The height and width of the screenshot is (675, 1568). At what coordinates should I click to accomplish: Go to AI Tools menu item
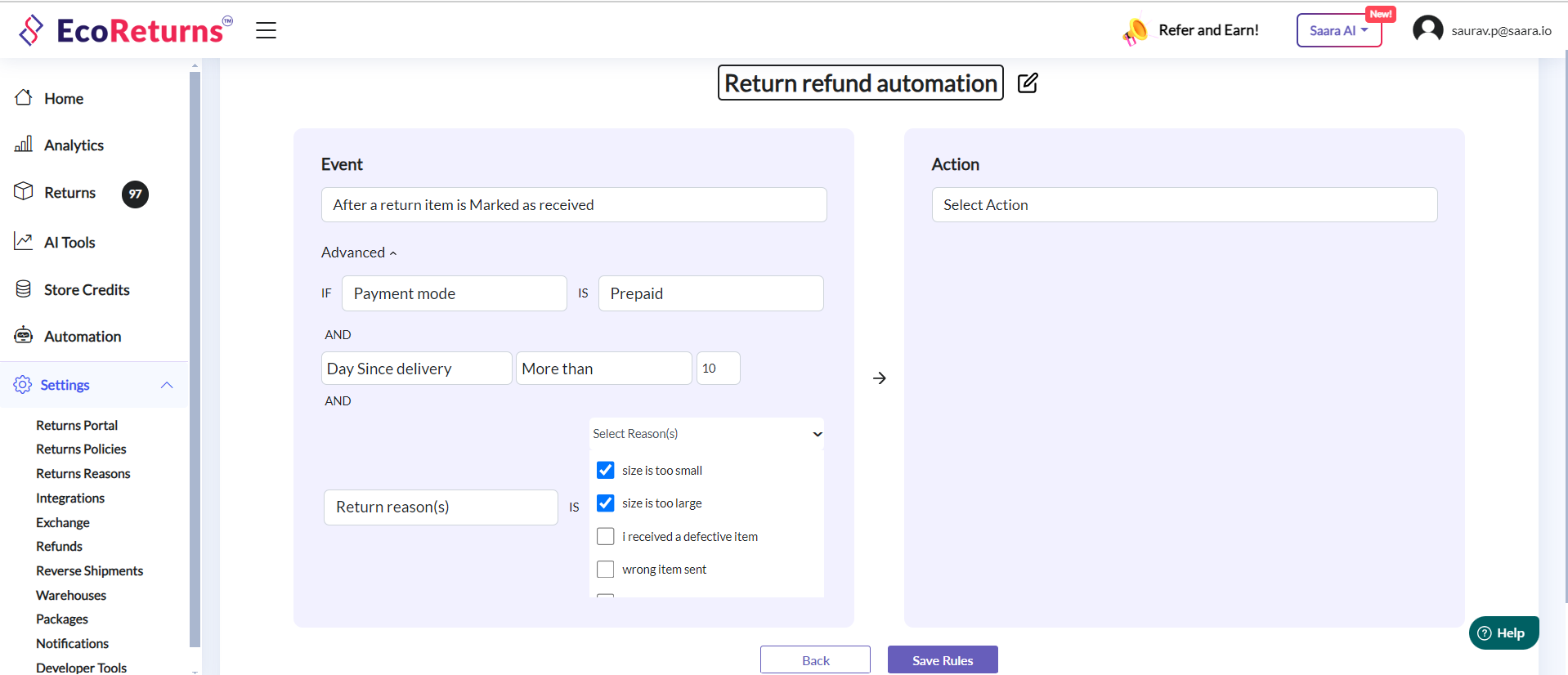click(69, 243)
